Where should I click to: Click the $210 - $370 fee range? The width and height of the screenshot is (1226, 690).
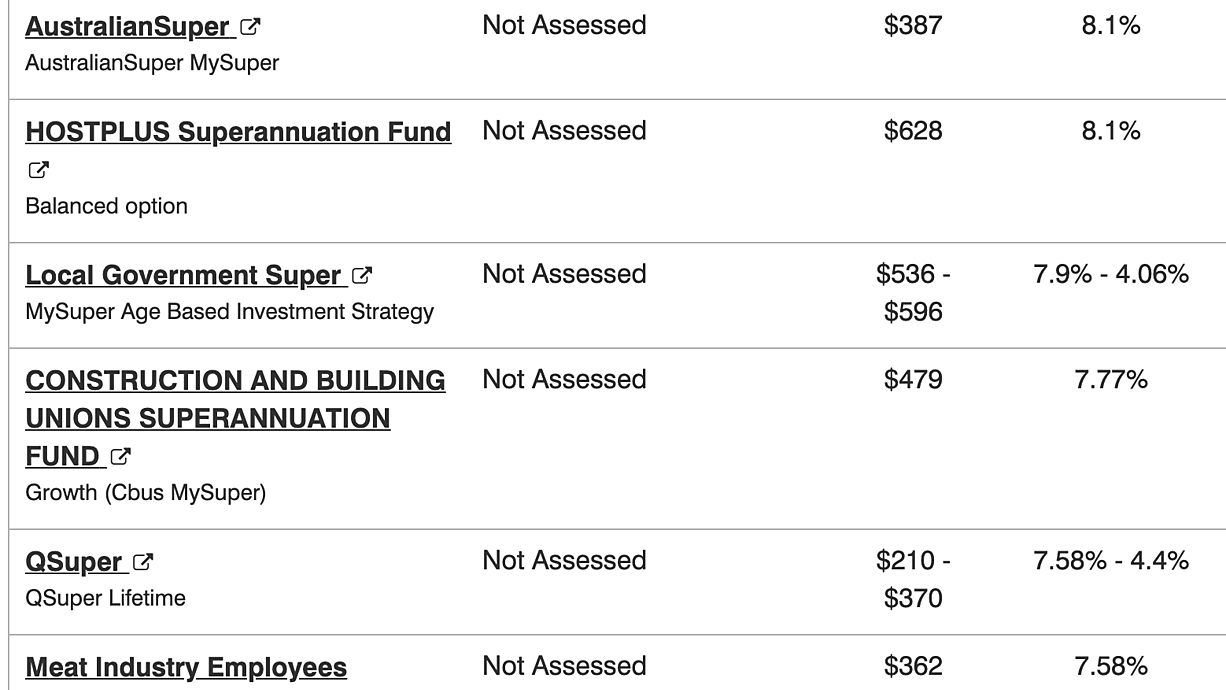click(x=912, y=579)
